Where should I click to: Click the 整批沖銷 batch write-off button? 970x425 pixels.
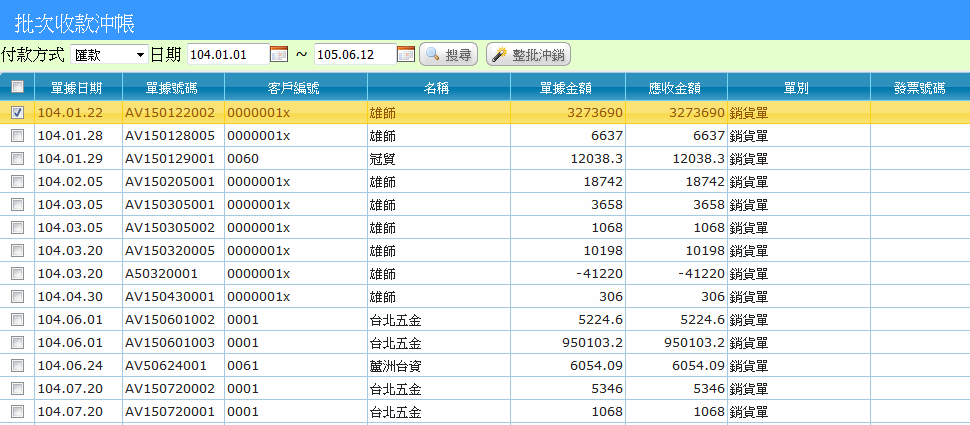pyautogui.click(x=528, y=55)
